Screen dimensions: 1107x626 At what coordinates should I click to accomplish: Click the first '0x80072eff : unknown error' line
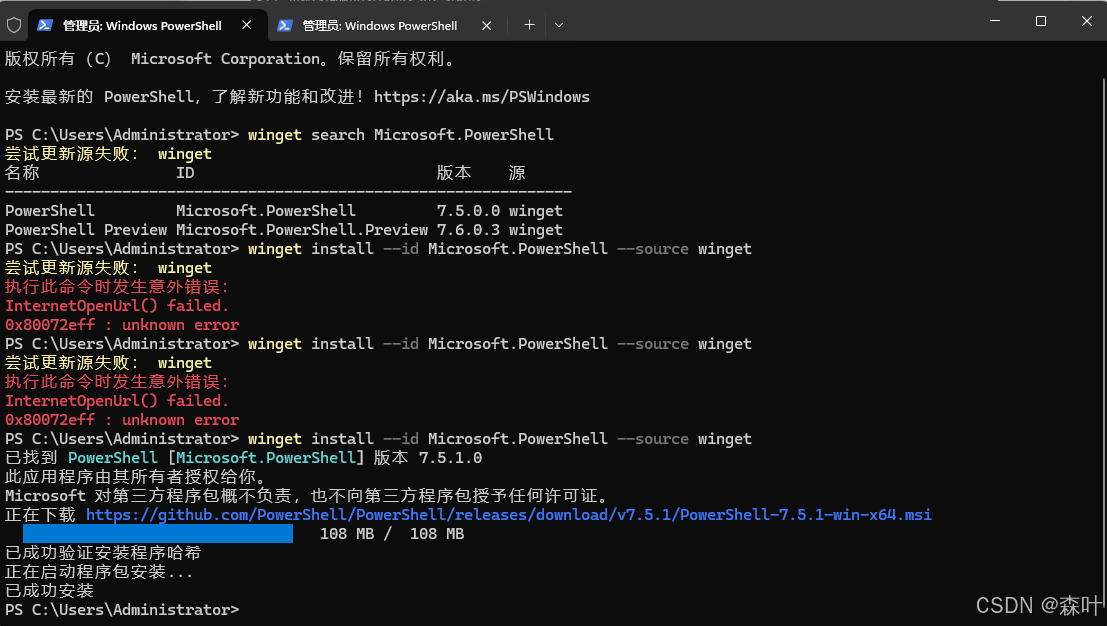[122, 325]
